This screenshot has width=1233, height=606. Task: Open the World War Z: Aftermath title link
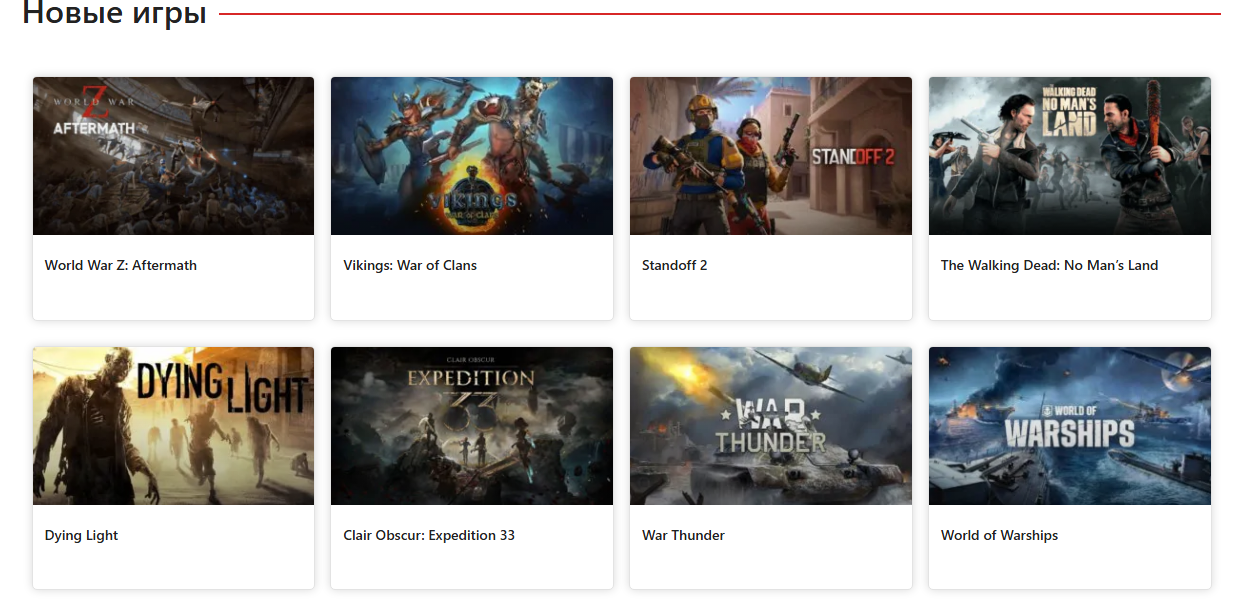tap(121, 265)
